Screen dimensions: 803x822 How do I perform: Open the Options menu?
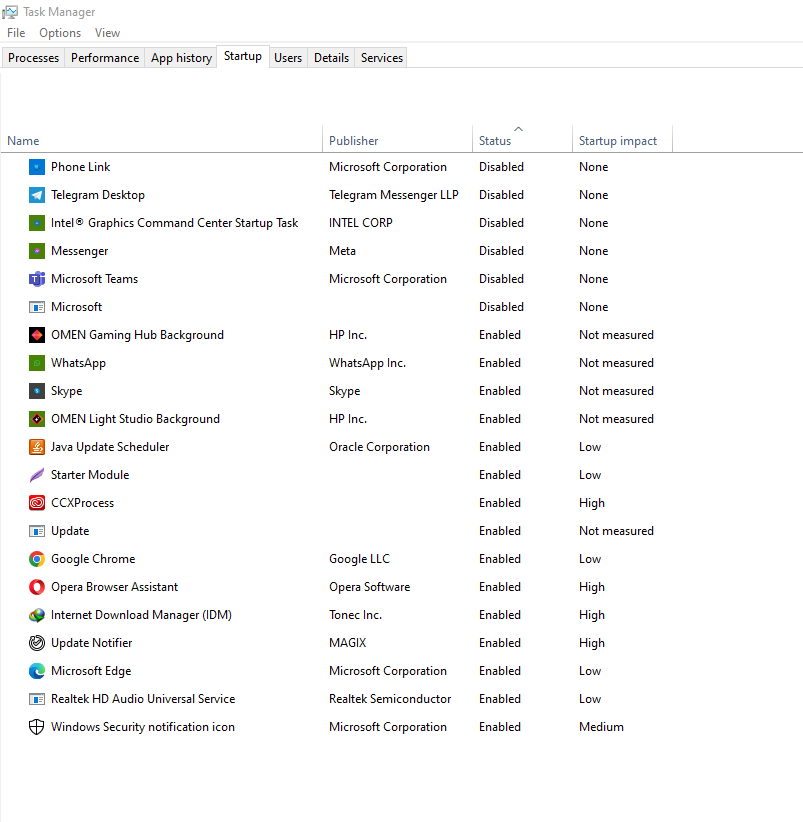pyautogui.click(x=60, y=33)
